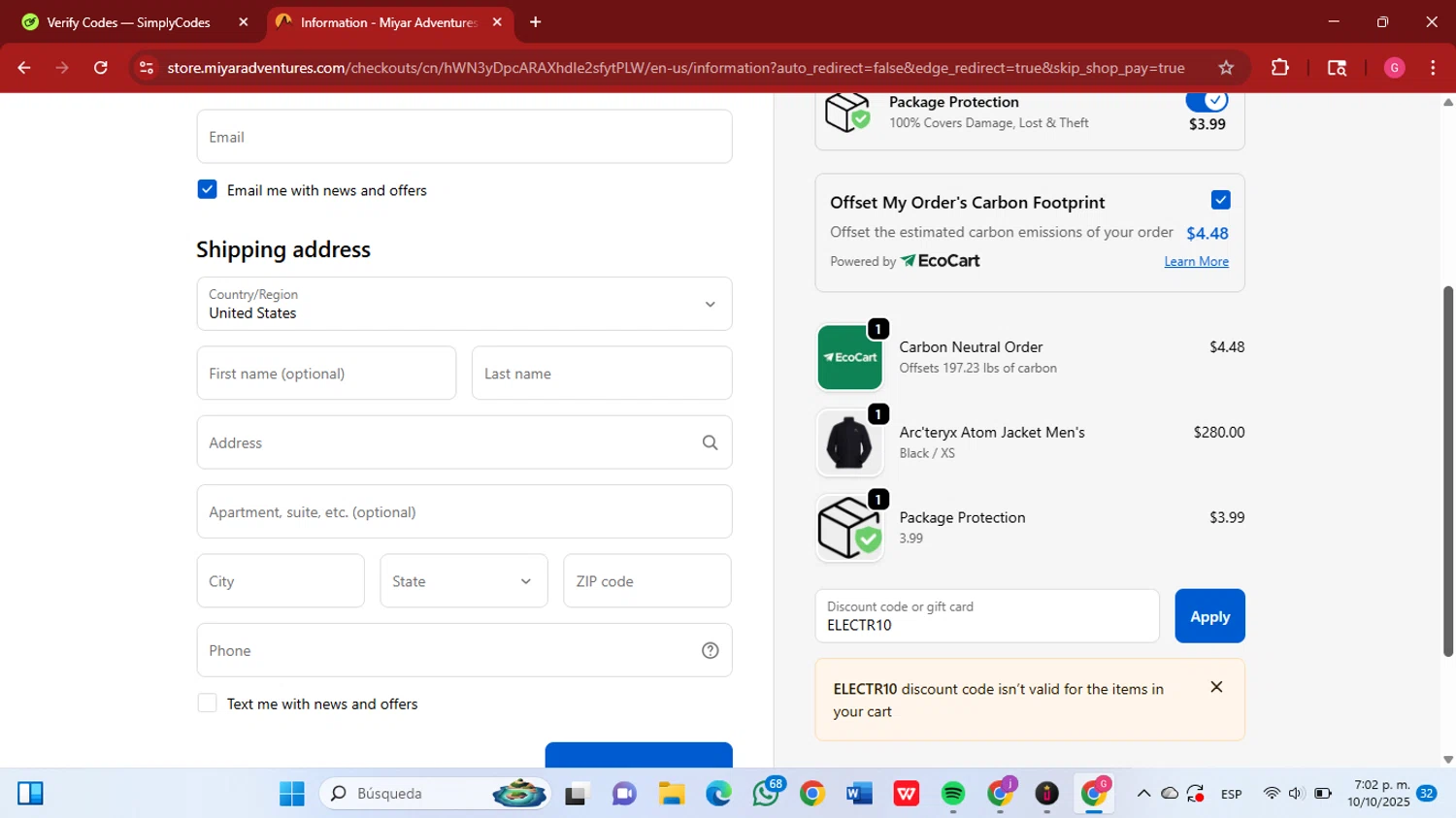Open the media control toolbar icon

point(1337,68)
